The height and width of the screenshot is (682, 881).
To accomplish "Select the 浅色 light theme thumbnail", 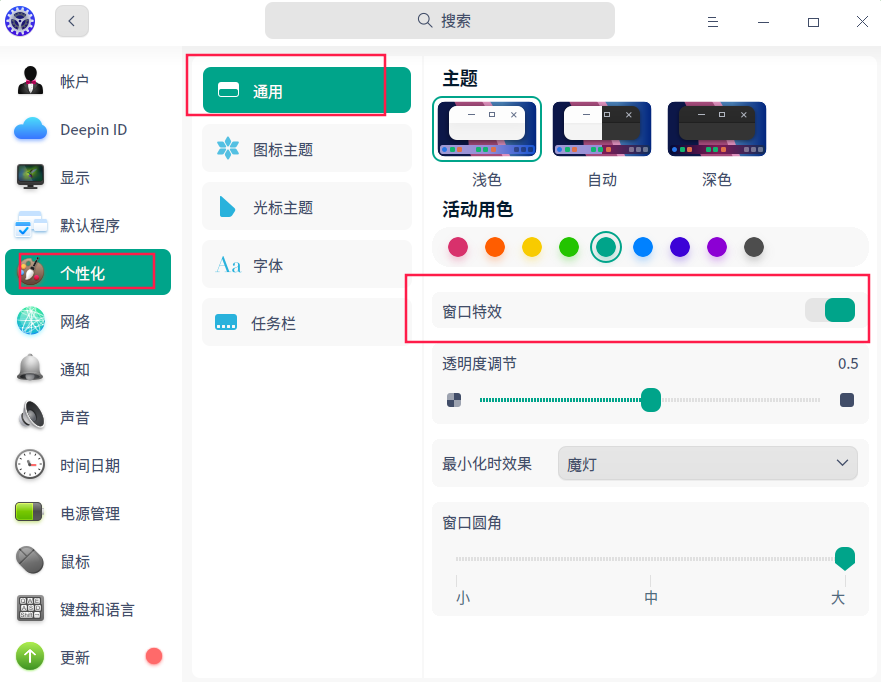I will coord(487,129).
